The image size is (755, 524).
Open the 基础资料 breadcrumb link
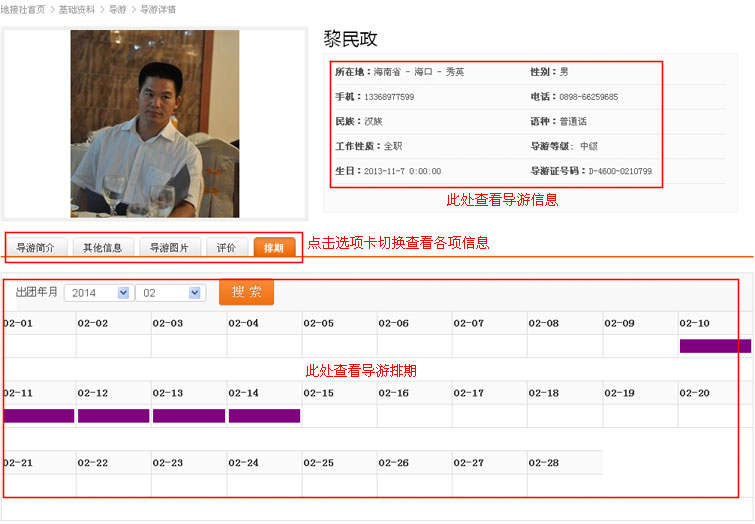tap(78, 9)
